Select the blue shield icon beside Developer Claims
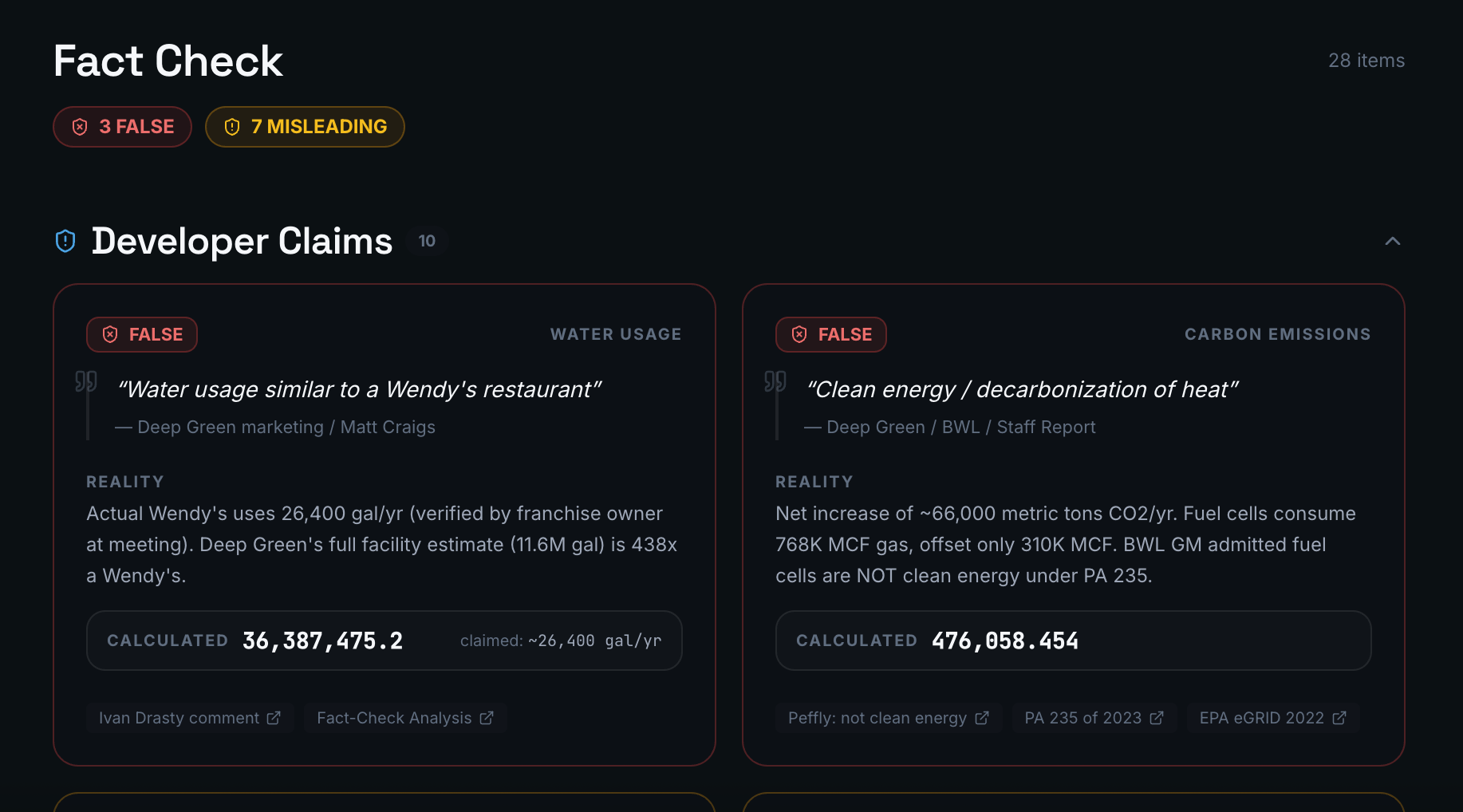 point(65,241)
